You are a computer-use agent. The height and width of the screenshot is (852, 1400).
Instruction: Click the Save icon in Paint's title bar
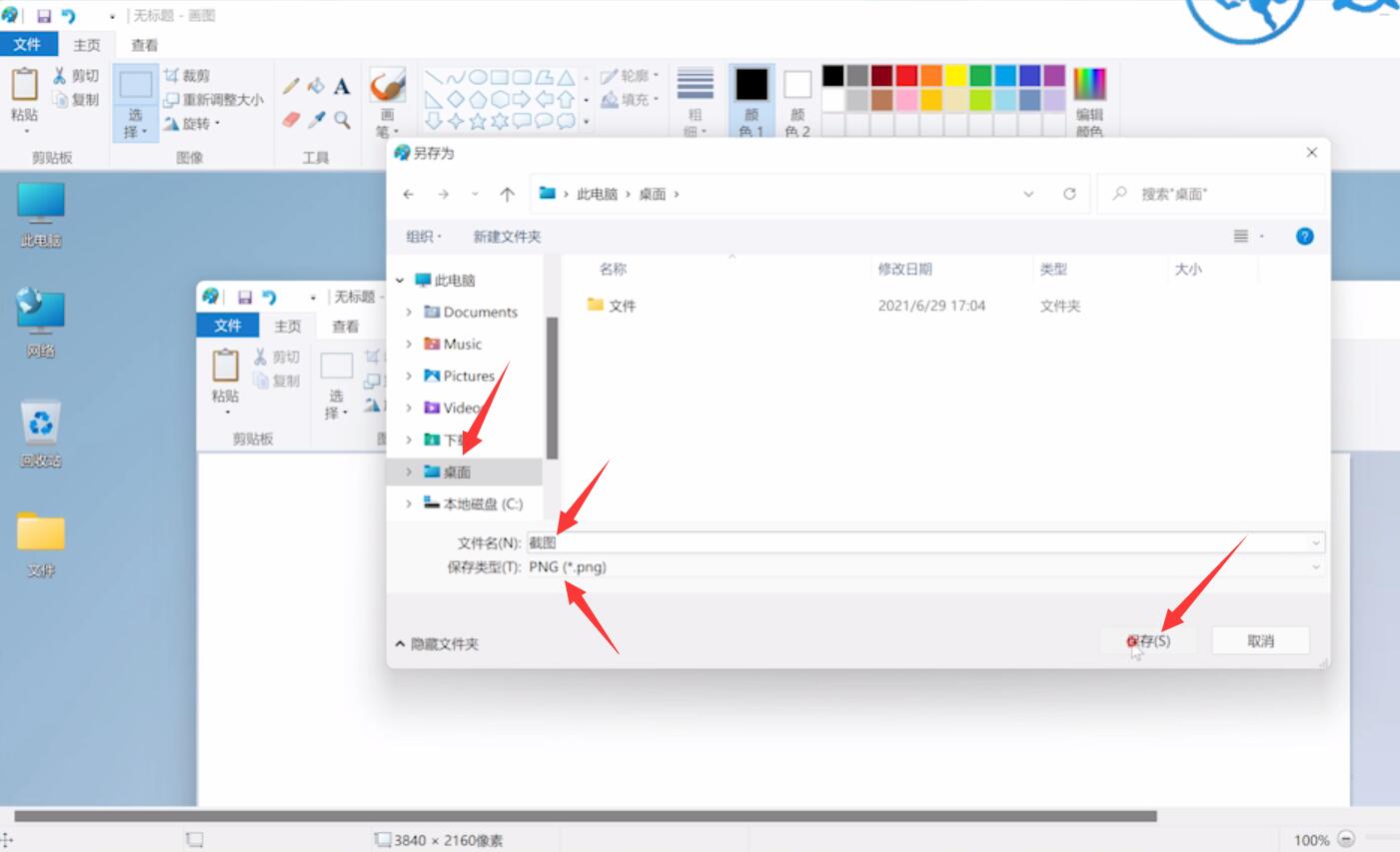[x=43, y=16]
